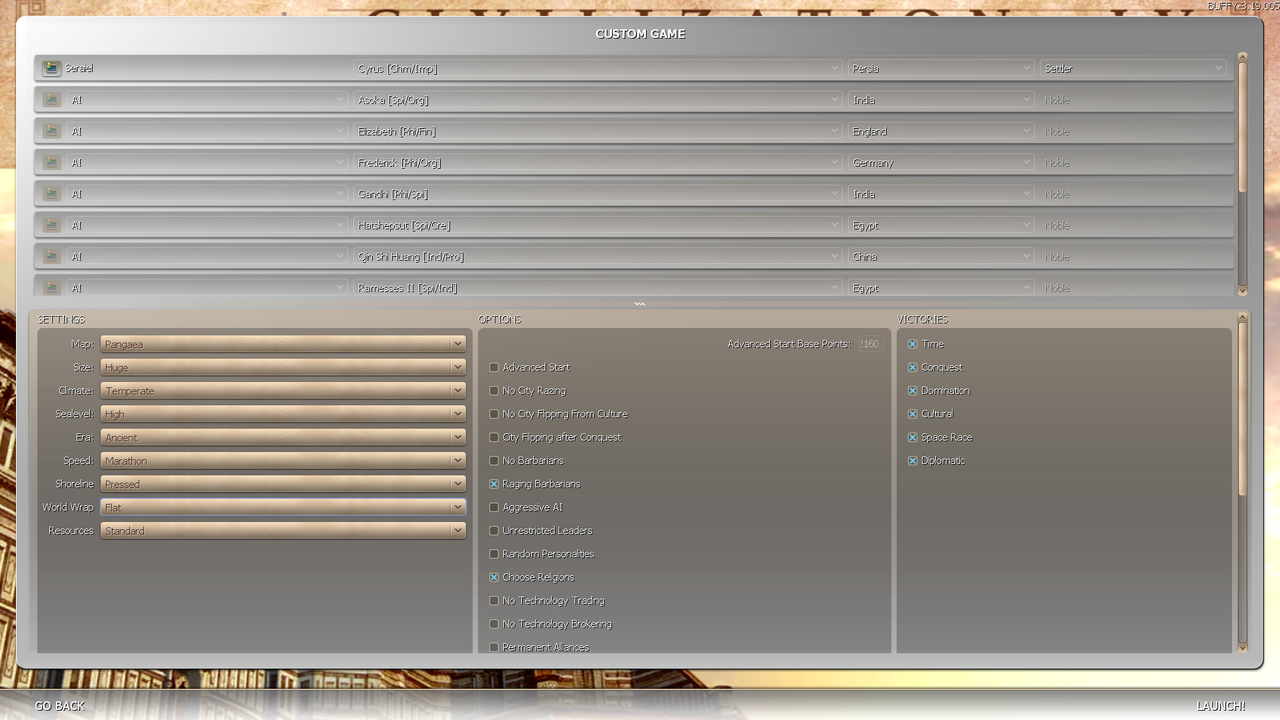Image resolution: width=1280 pixels, height=720 pixels.
Task: Click the collapse chevron between players and settings
Action: pos(640,304)
